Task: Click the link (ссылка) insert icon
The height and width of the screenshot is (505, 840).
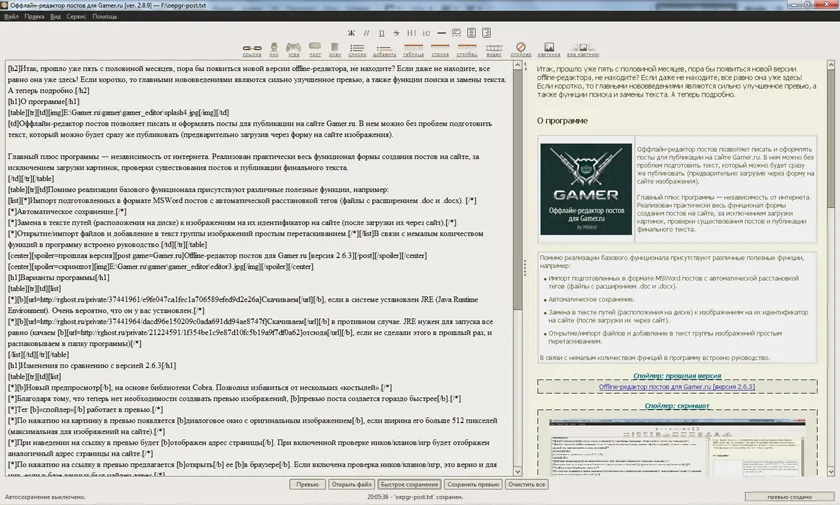Action: click(252, 48)
